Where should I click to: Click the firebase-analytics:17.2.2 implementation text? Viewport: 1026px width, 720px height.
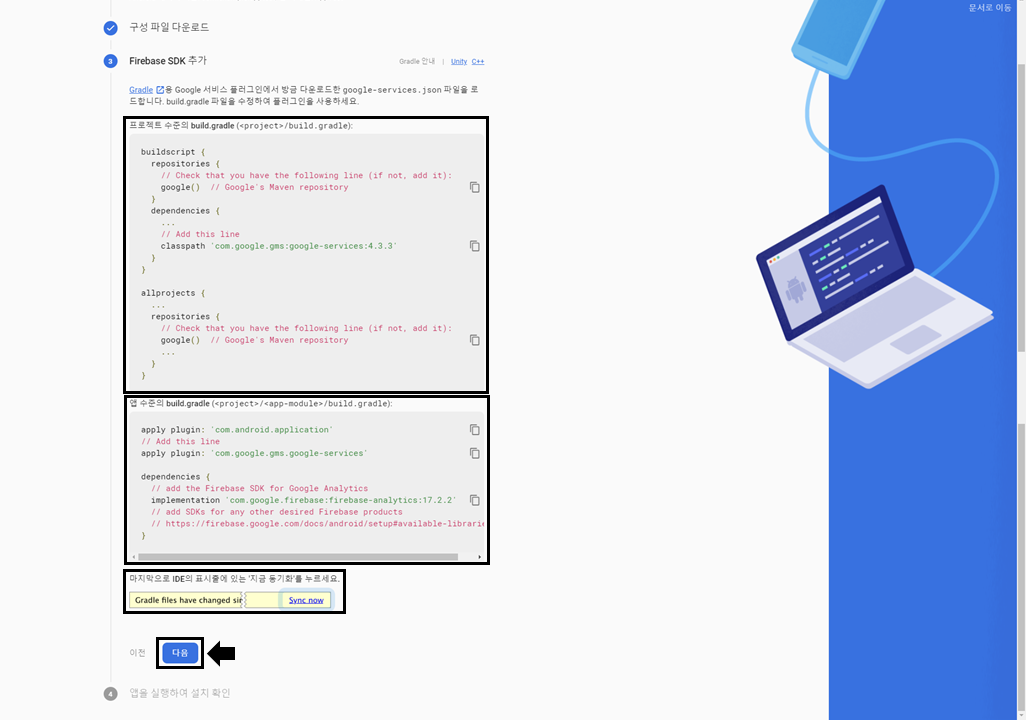(303, 500)
